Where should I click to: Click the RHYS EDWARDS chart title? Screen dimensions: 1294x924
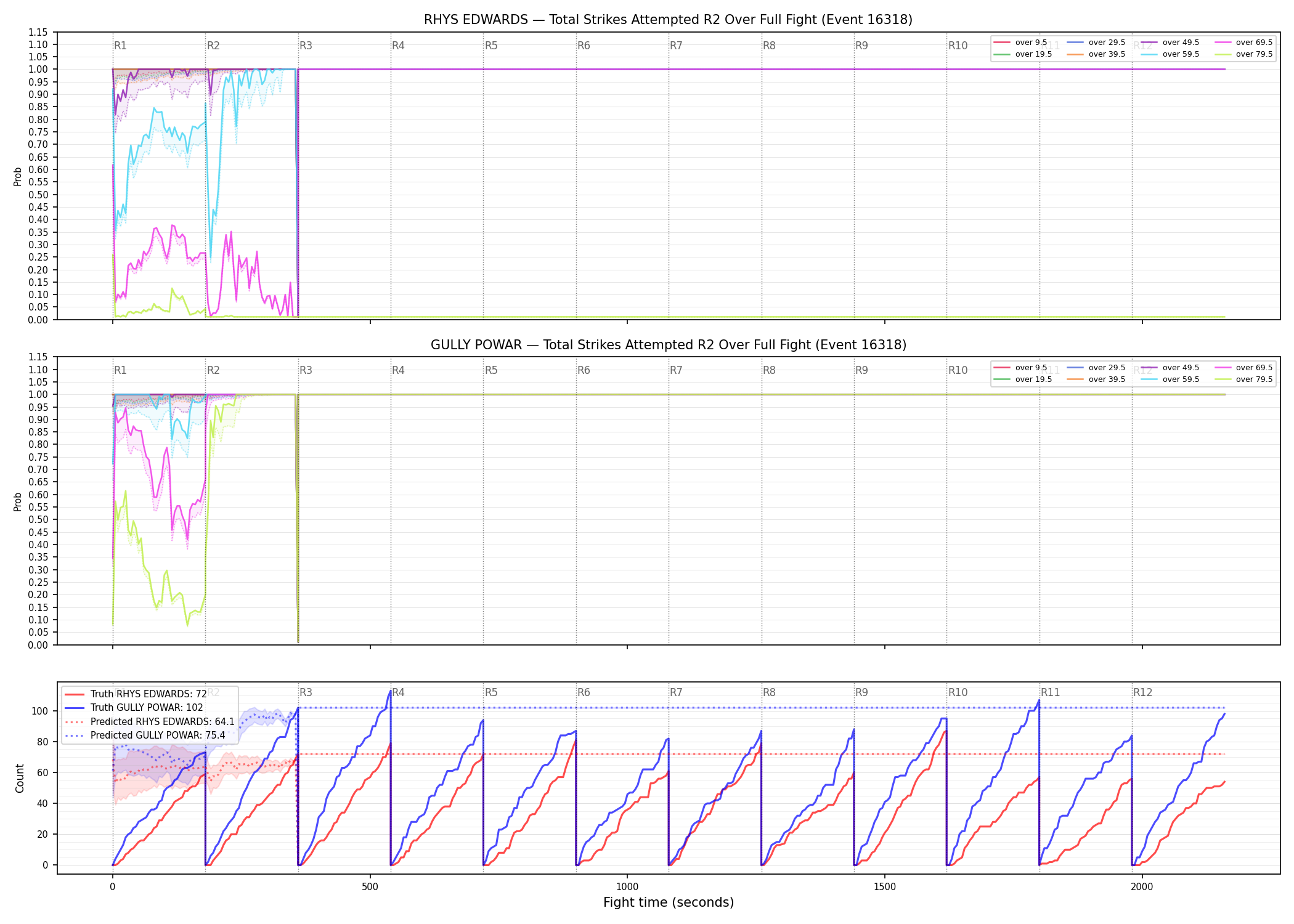click(668, 20)
